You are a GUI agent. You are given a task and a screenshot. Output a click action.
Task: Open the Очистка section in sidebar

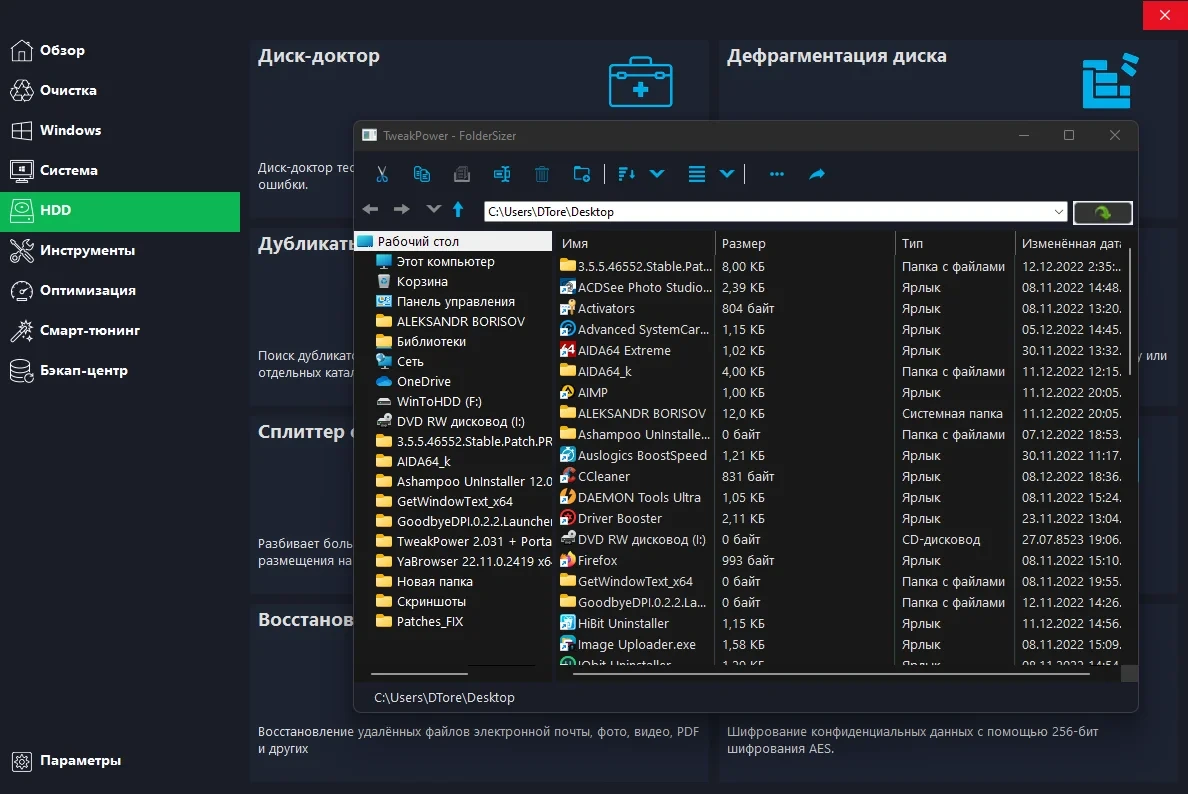click(120, 90)
